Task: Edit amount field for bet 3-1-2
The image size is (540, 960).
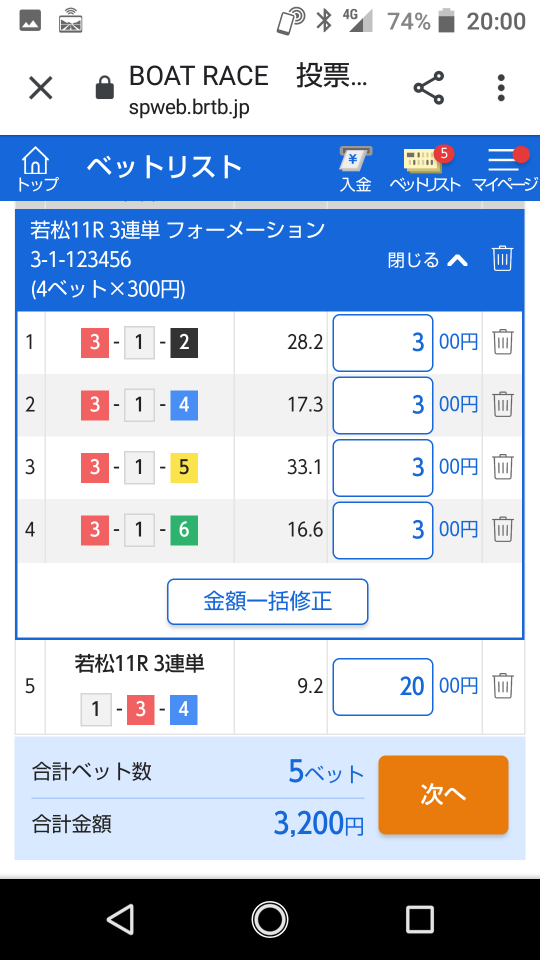Action: (x=383, y=343)
